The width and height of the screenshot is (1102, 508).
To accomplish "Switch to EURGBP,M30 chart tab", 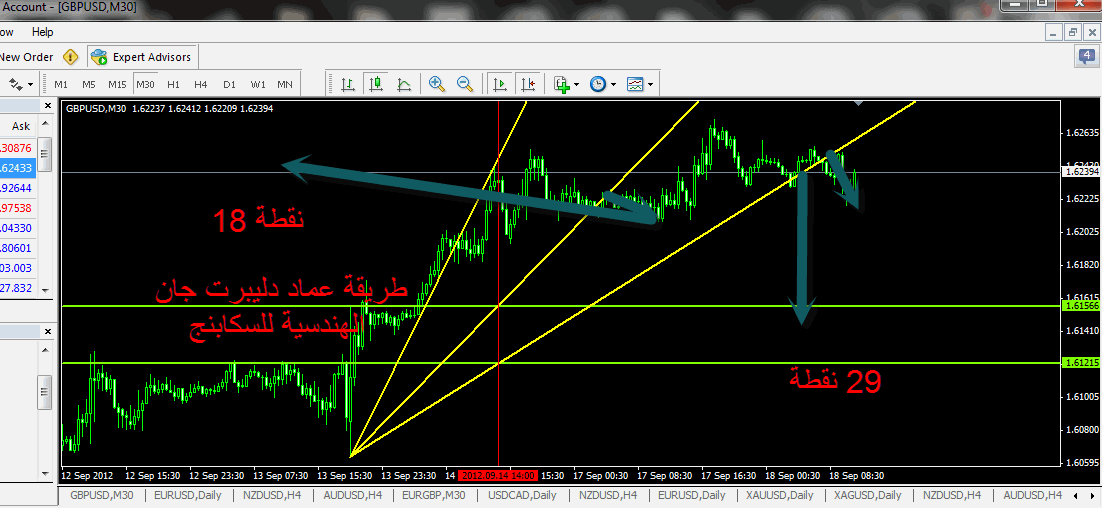I will [434, 495].
